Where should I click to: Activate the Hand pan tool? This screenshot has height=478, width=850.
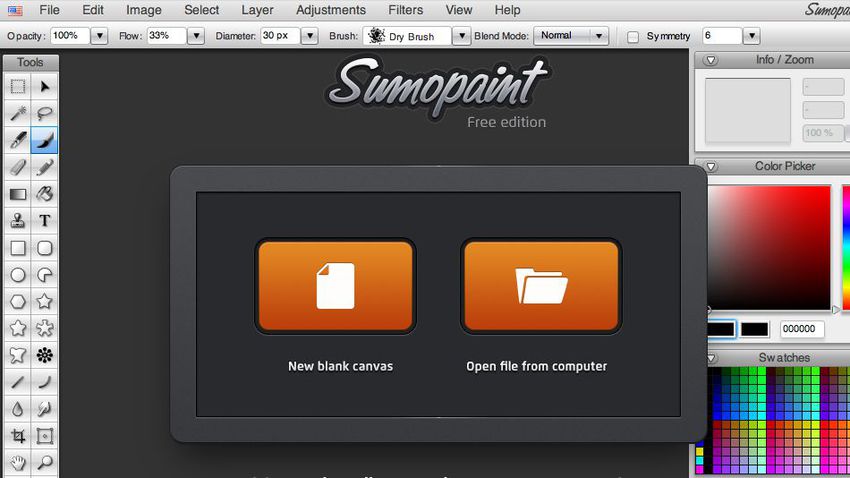tap(18, 462)
